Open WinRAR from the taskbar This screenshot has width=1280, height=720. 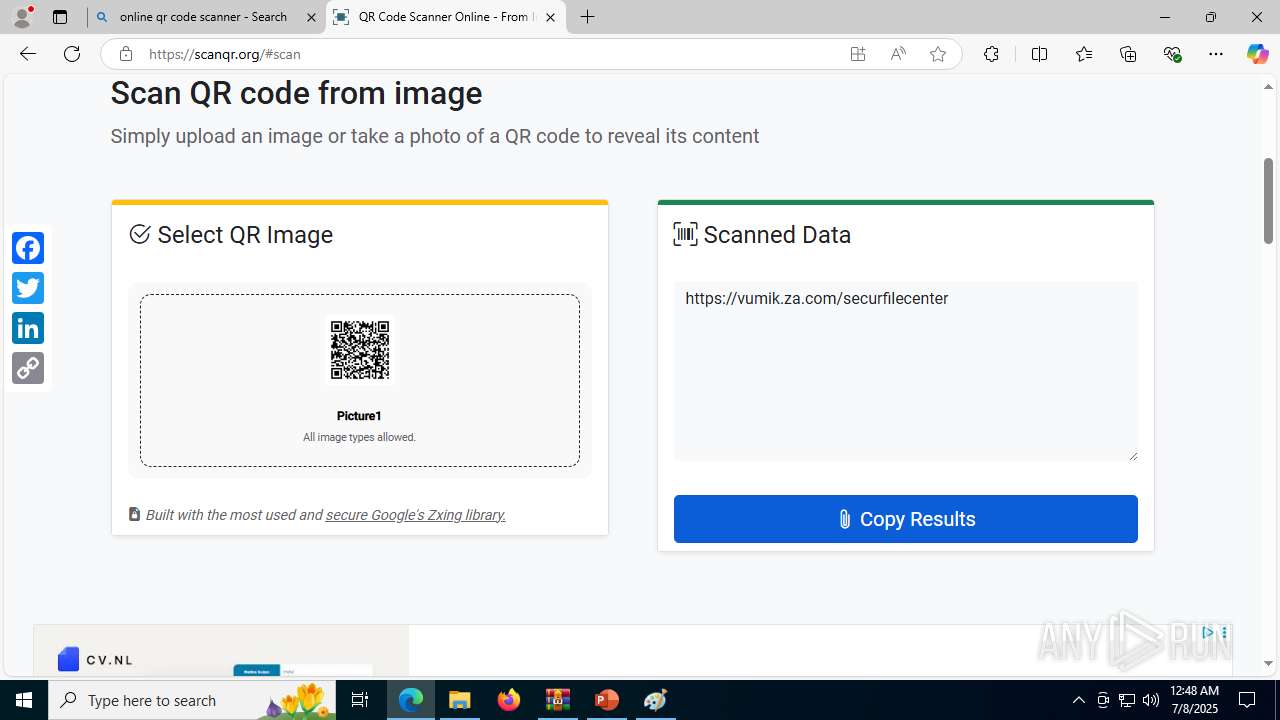point(558,700)
